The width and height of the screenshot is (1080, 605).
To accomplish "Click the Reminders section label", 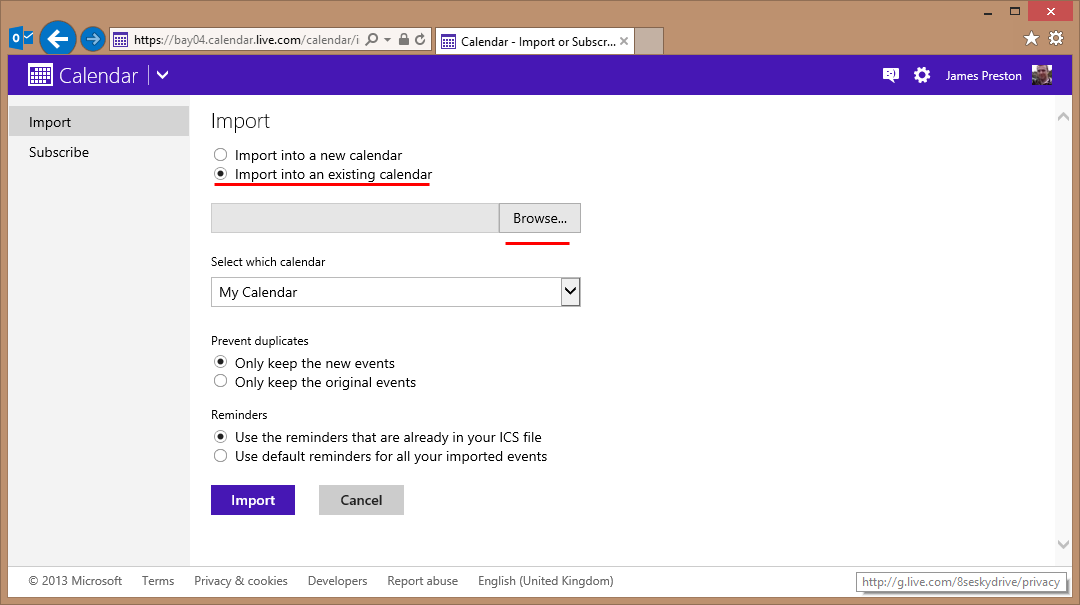I will 239,415.
